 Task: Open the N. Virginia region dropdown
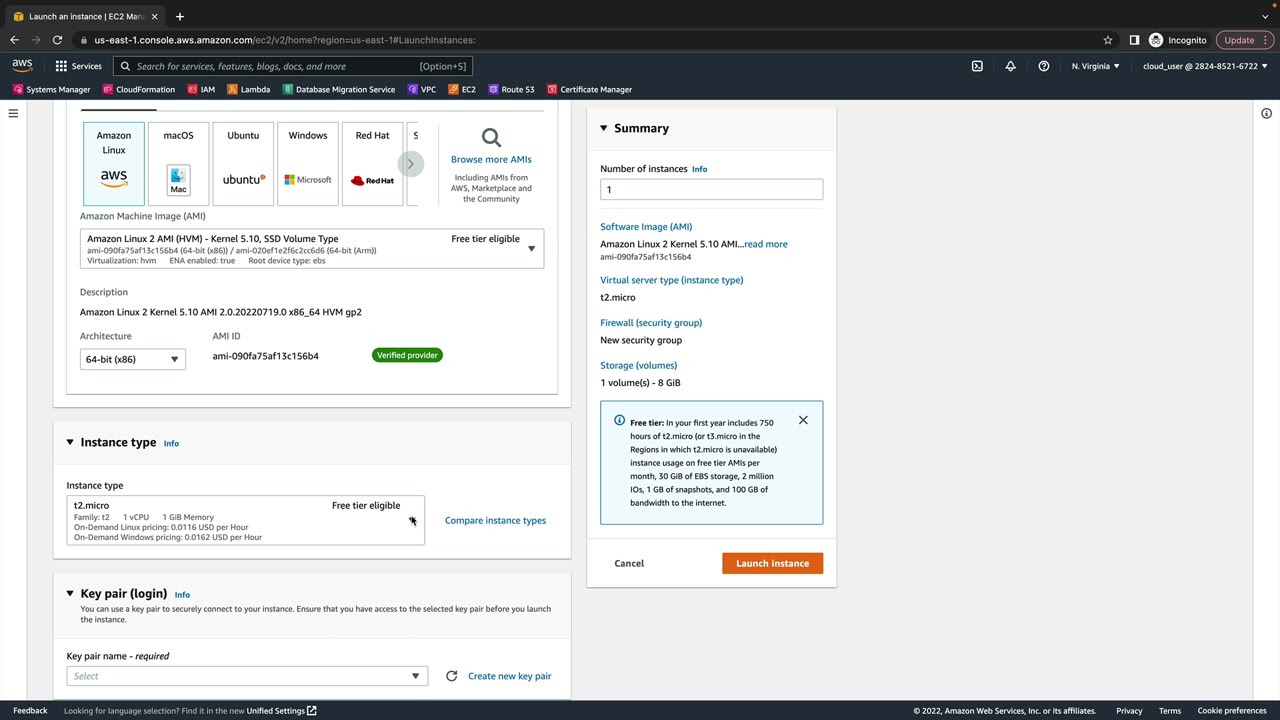point(1096,66)
